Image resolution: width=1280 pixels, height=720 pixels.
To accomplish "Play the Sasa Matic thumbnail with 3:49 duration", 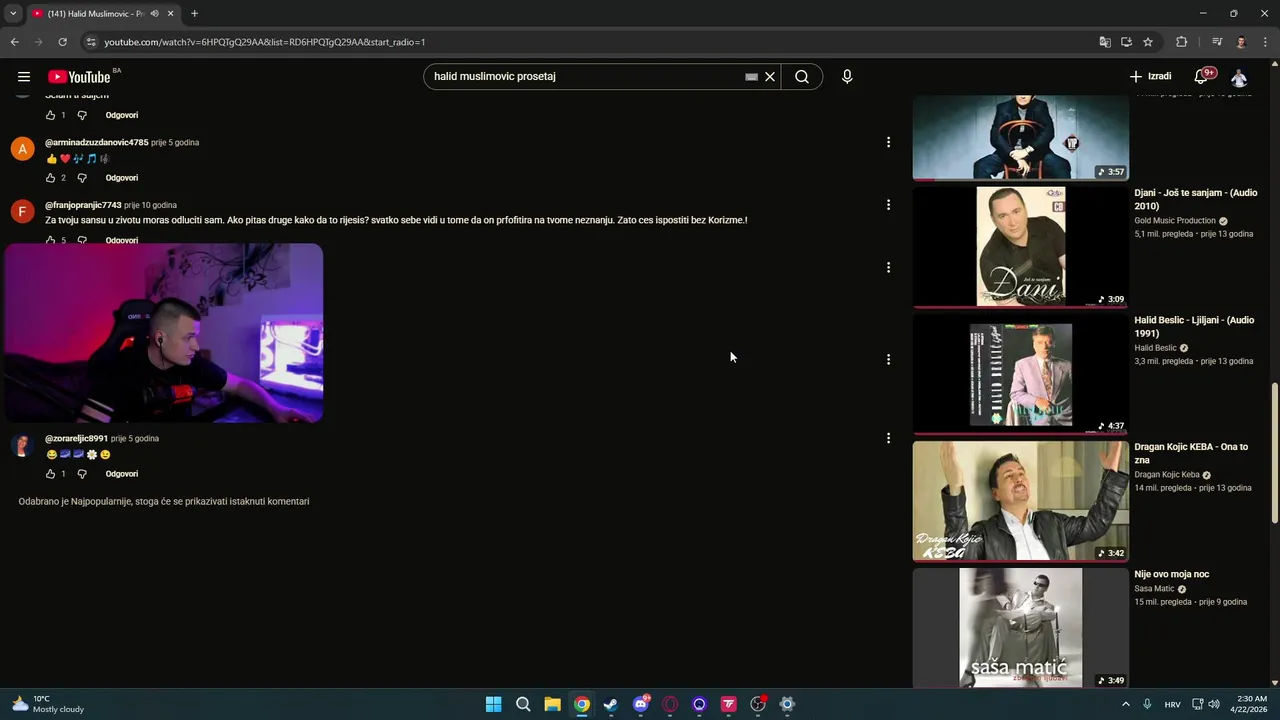I will click(1020, 628).
